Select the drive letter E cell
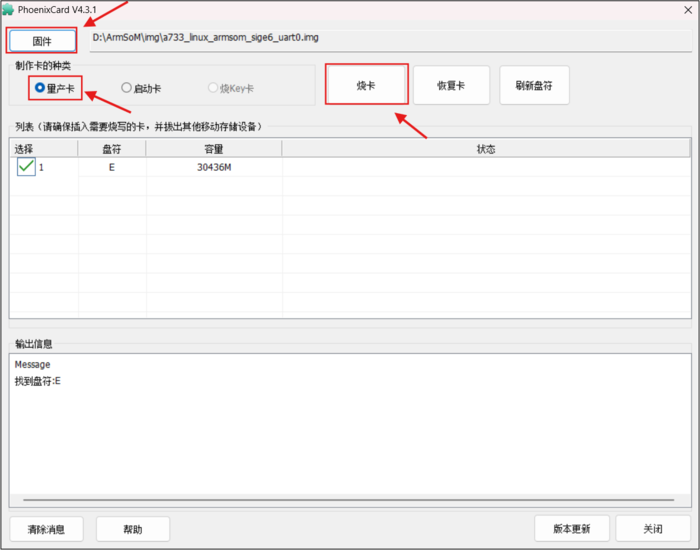 coord(112,167)
